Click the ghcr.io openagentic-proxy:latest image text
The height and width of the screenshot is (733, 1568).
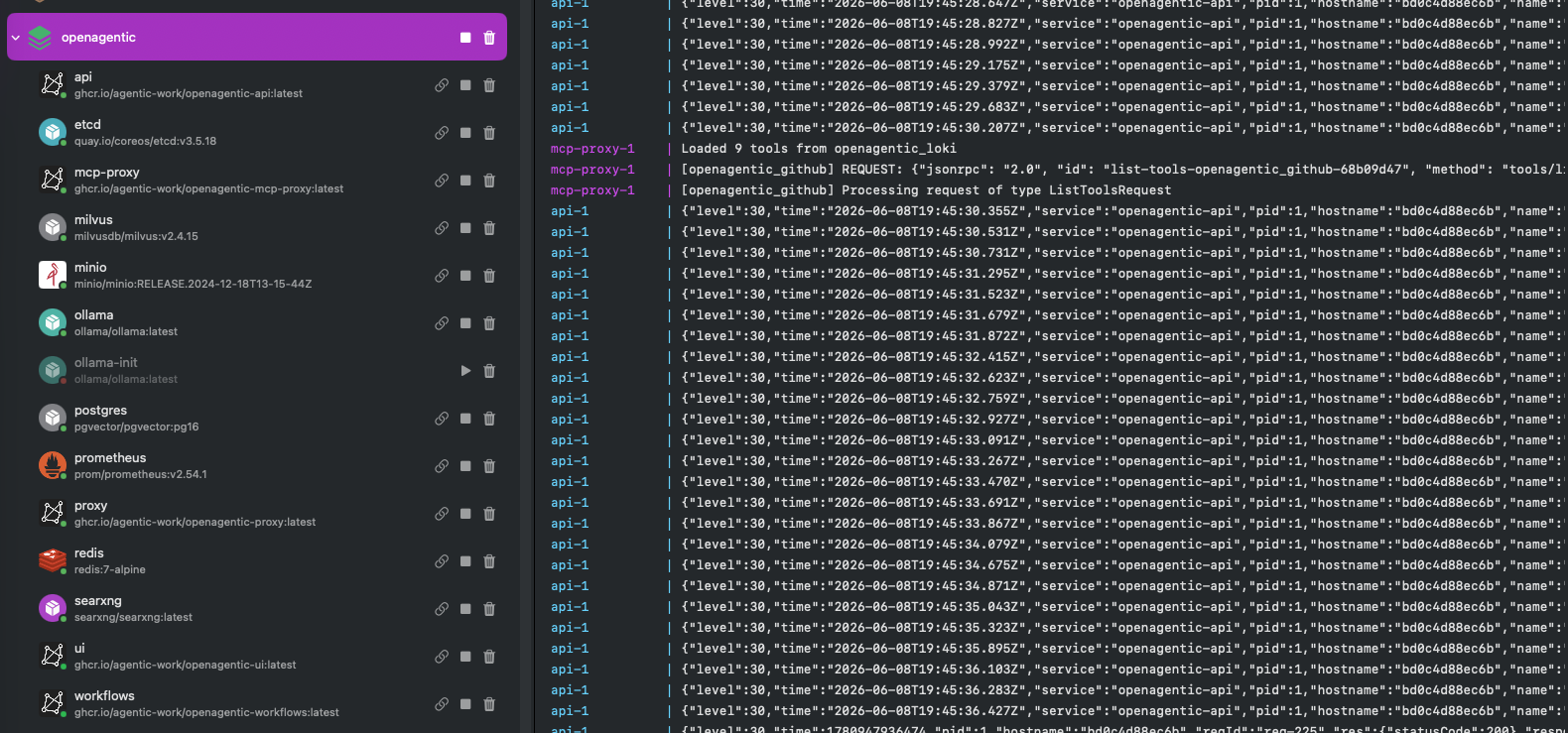tap(195, 523)
